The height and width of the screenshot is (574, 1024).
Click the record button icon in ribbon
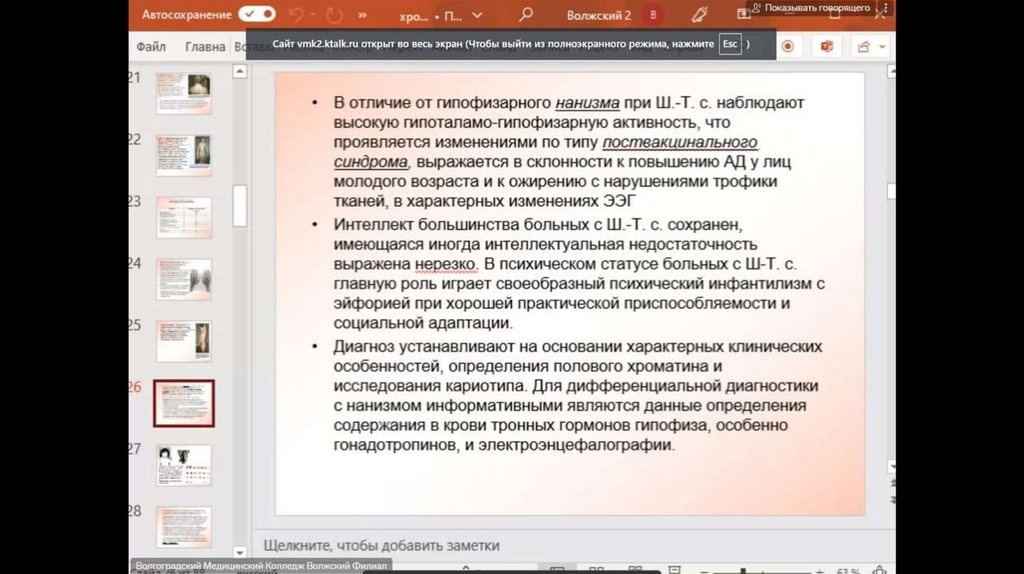(788, 46)
